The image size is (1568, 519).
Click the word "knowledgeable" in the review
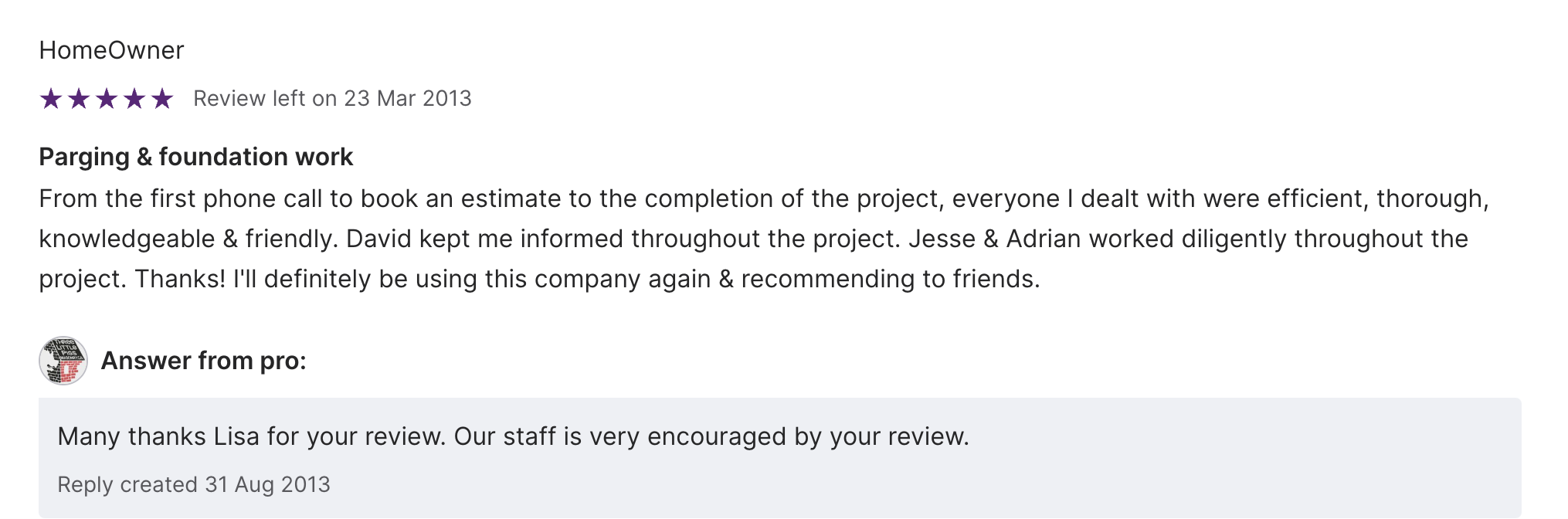point(127,239)
